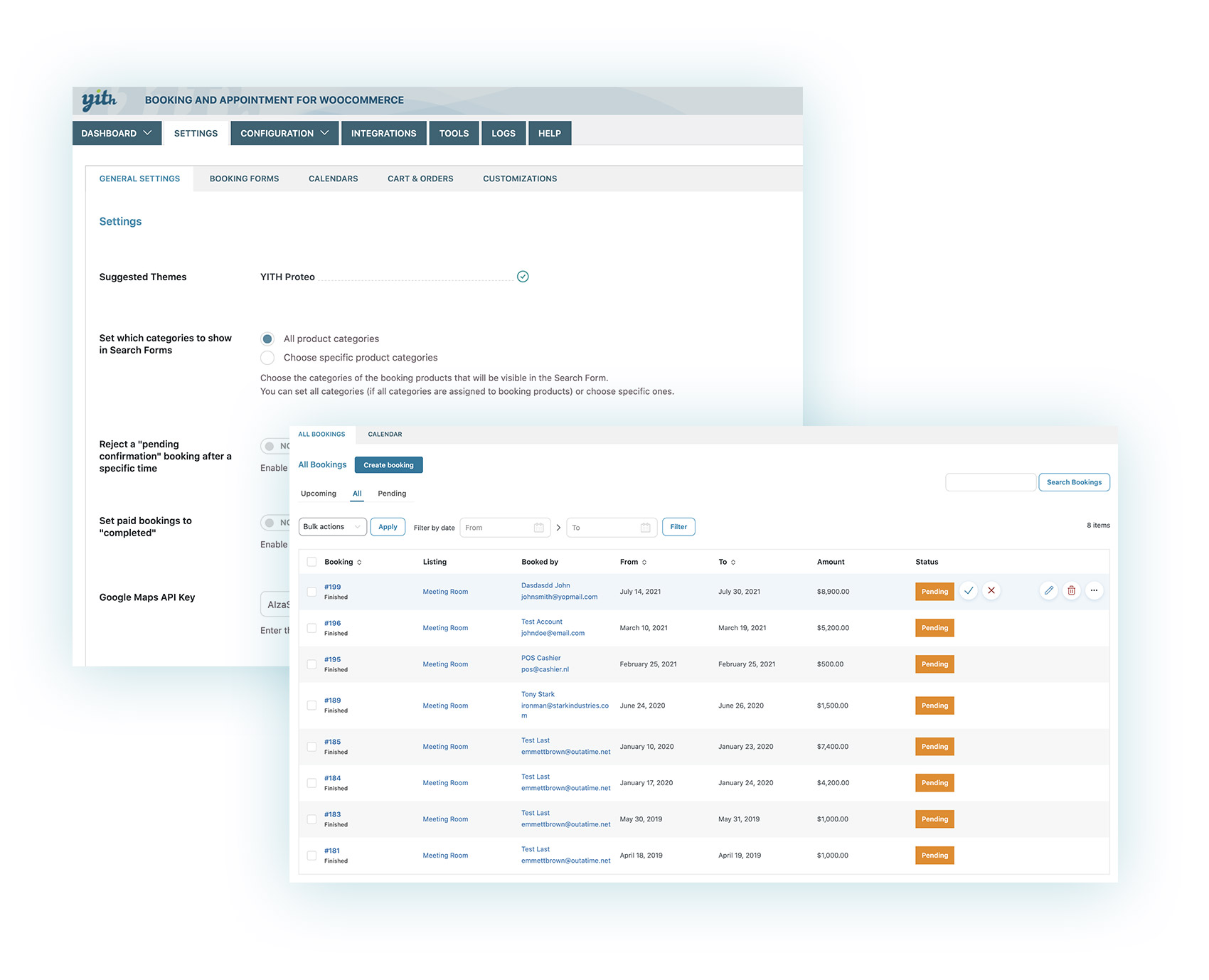Check the box for booking #195
Viewport: 1209px width, 980px height.
pyautogui.click(x=311, y=664)
